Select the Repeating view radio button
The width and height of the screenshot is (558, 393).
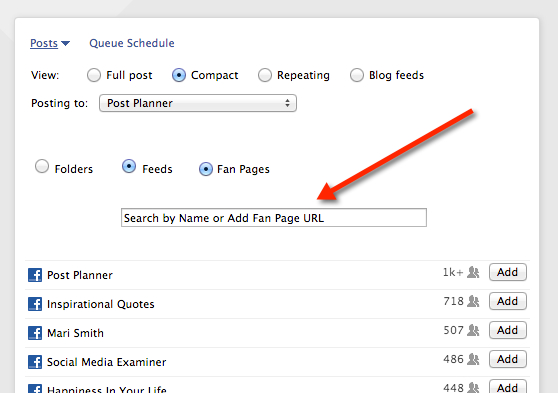tap(265, 75)
